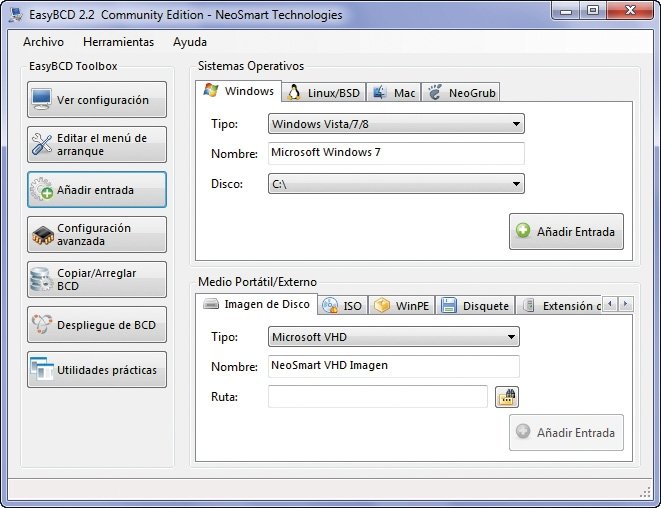The image size is (661, 508).
Task: Expand the Disco C:\ dropdown
Action: point(396,184)
